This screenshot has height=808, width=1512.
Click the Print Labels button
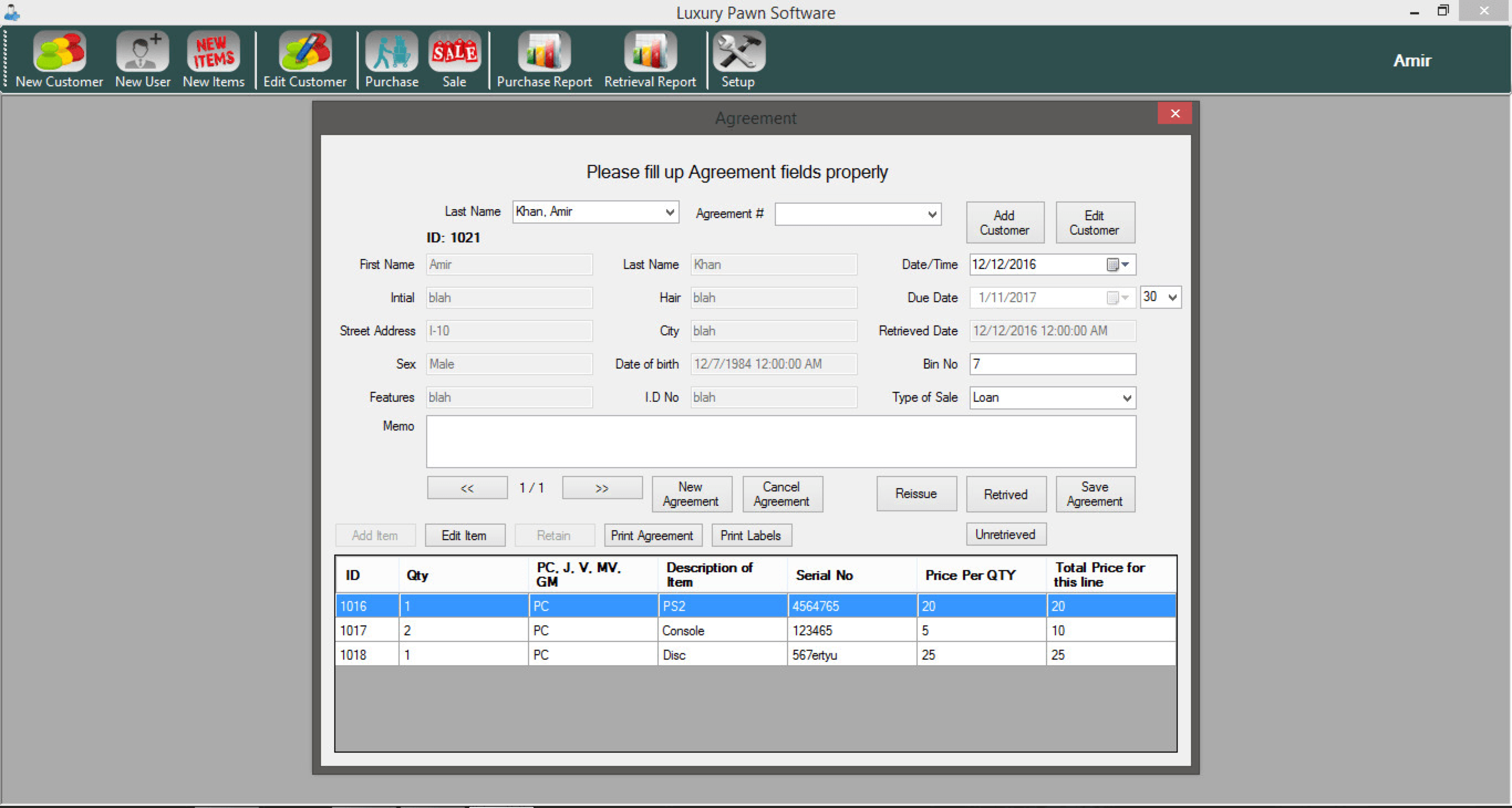click(x=752, y=535)
